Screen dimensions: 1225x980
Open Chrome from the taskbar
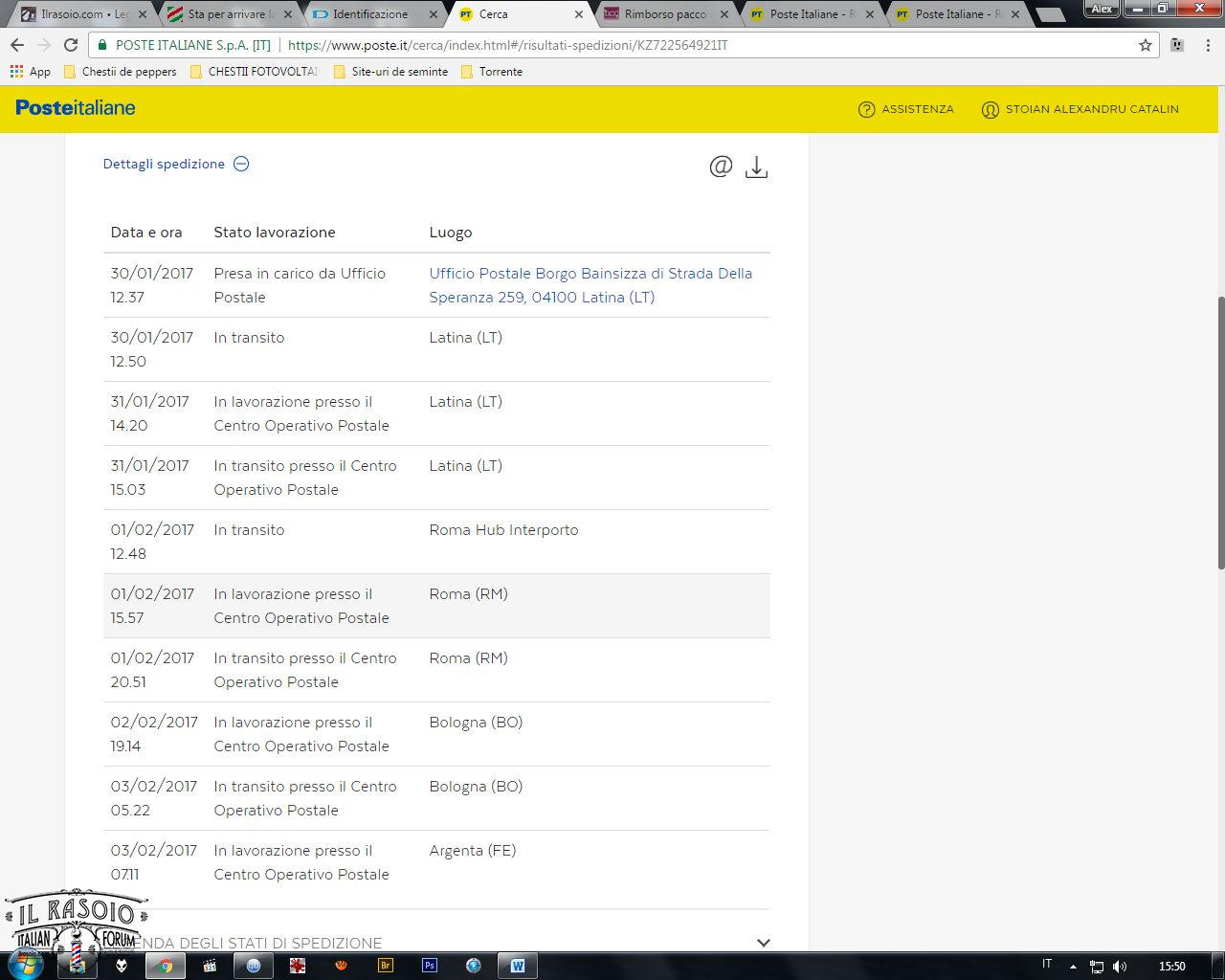[166, 966]
